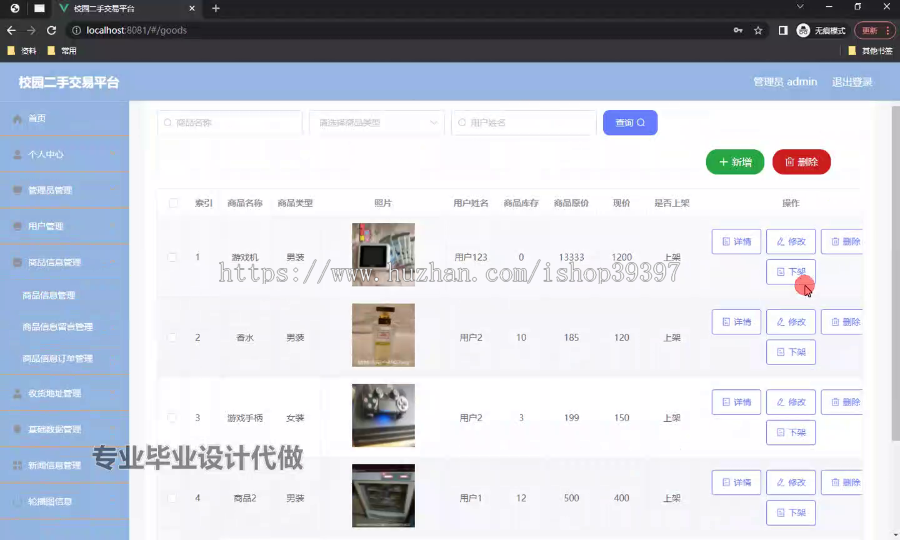
Task: Click the 退出登录 logout link
Action: pos(852,82)
